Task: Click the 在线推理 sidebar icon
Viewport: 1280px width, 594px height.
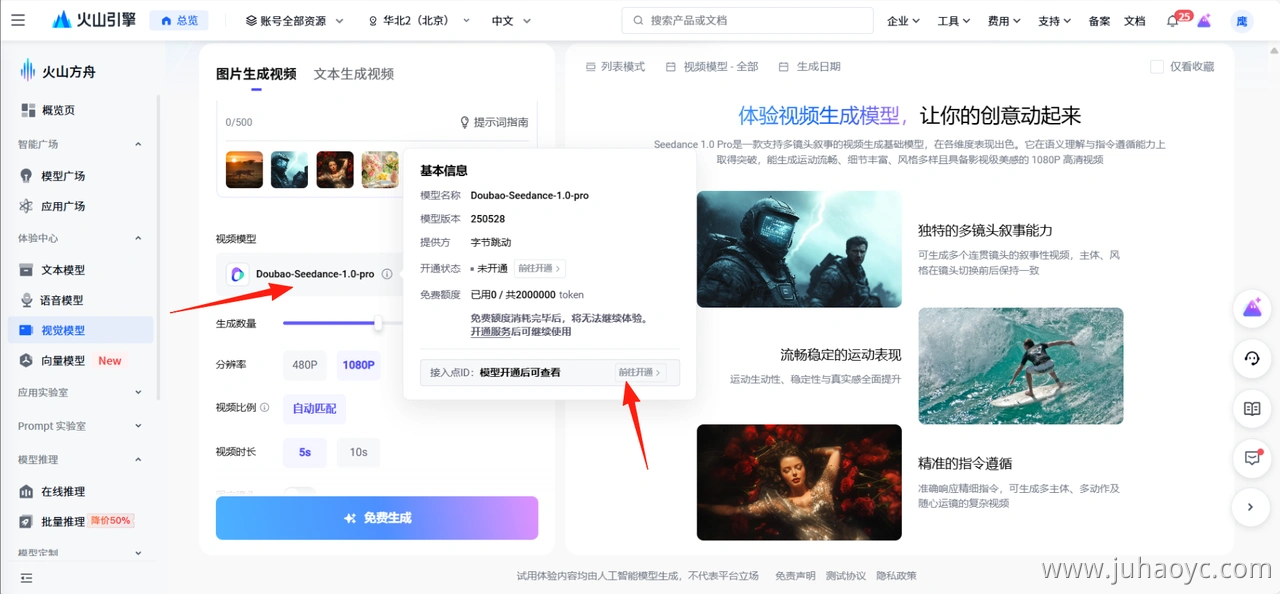Action: tap(27, 492)
